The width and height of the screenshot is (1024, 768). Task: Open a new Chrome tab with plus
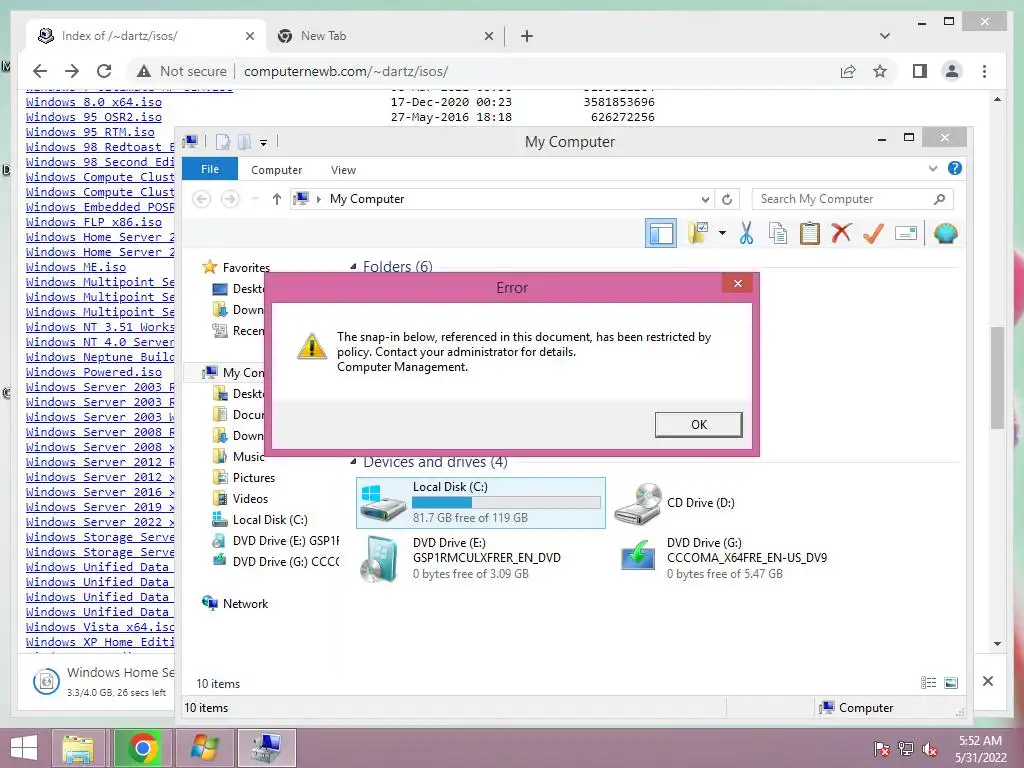coord(527,36)
